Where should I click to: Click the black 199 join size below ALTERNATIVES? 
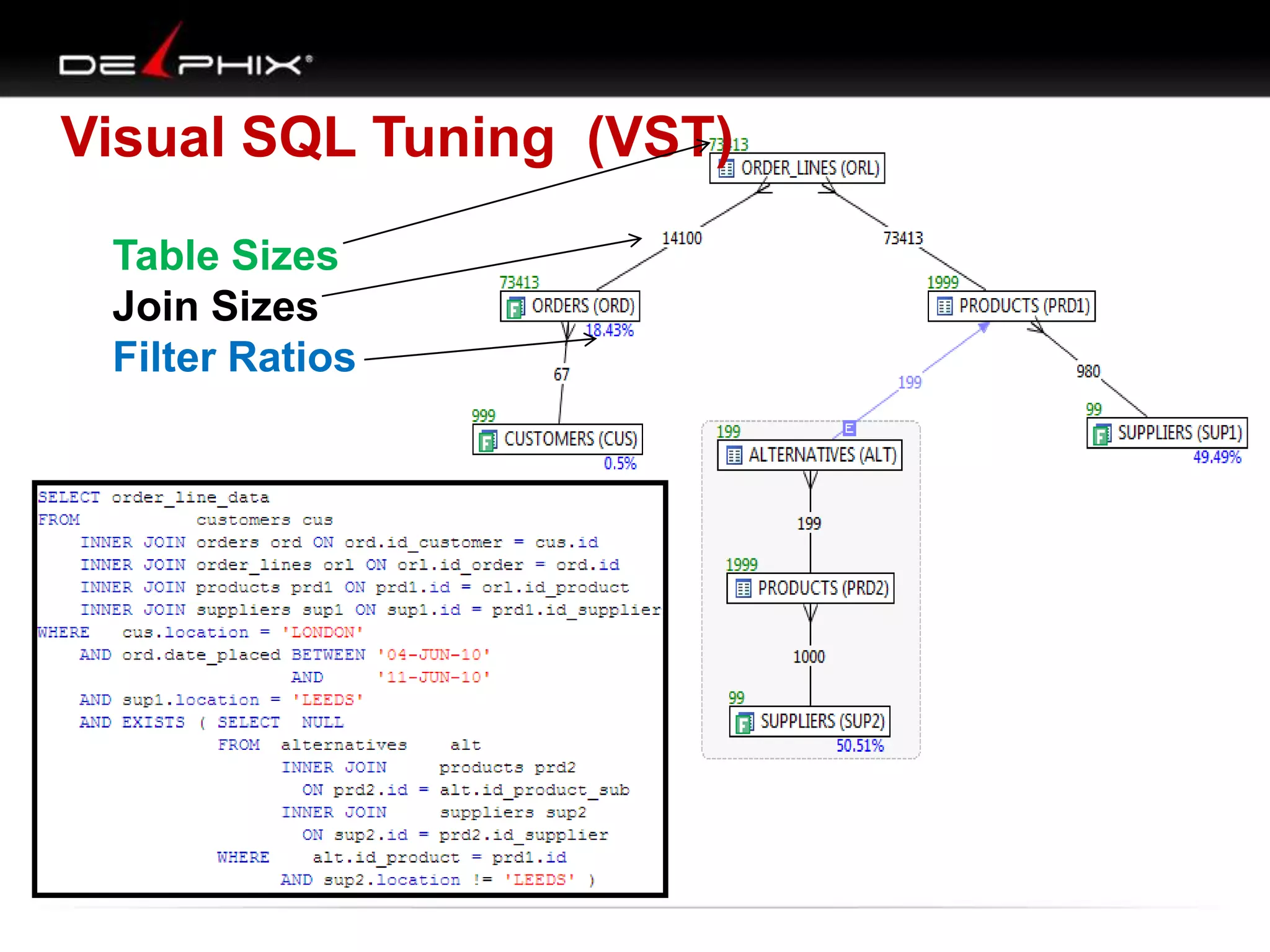809,524
